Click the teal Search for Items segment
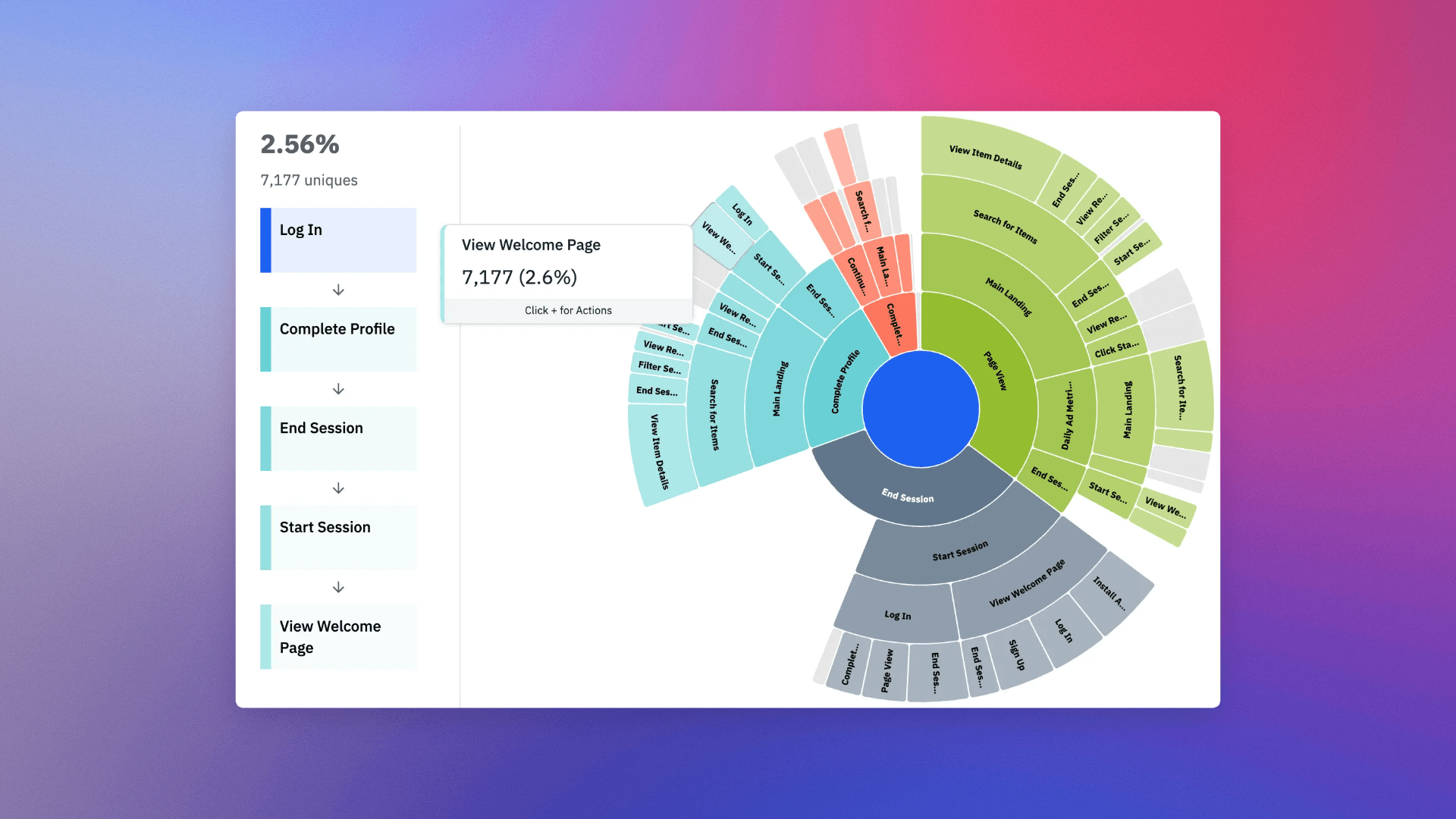Viewport: 1456px width, 819px height. [x=714, y=415]
